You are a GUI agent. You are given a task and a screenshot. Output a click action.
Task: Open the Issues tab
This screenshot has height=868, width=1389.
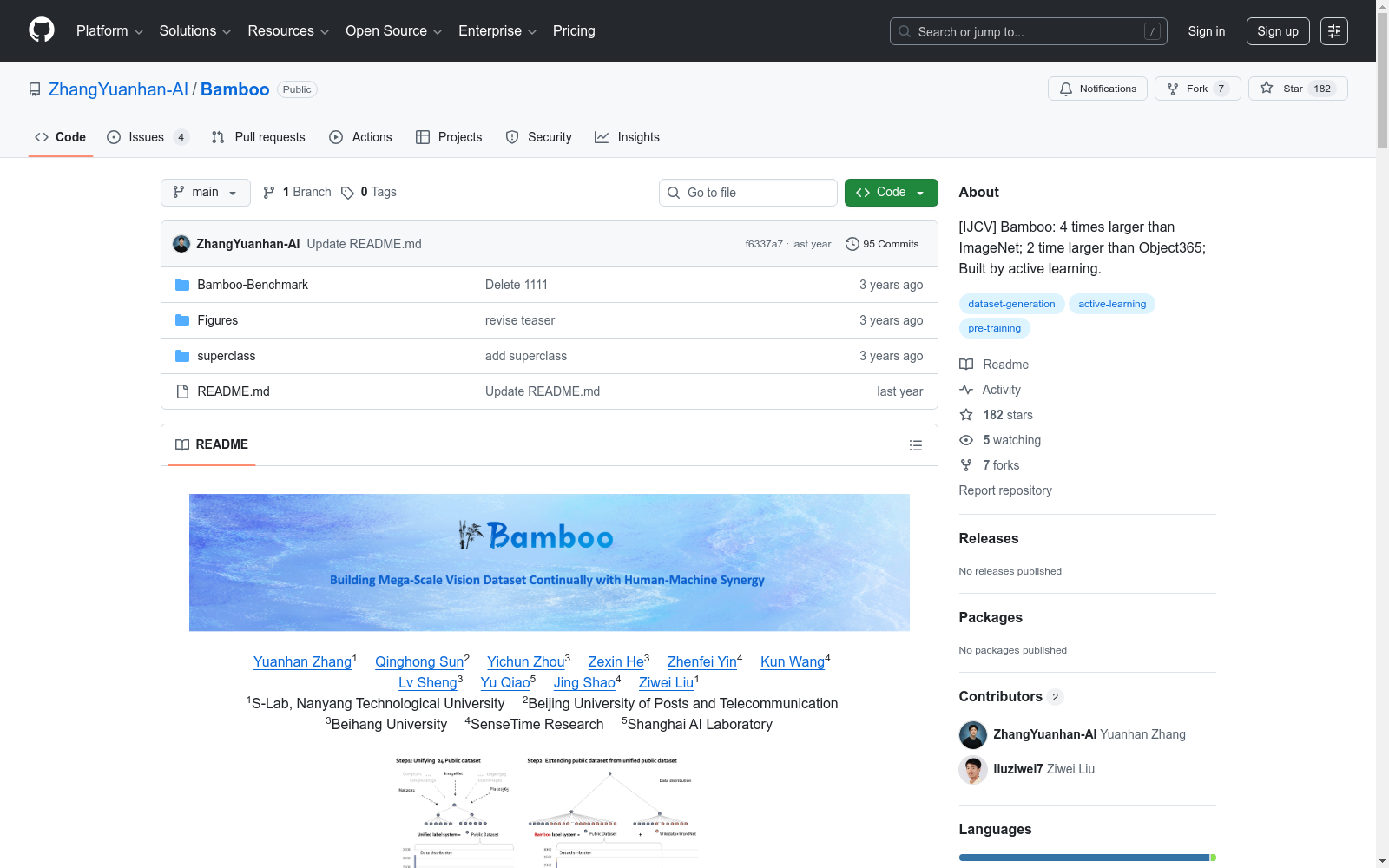148,137
